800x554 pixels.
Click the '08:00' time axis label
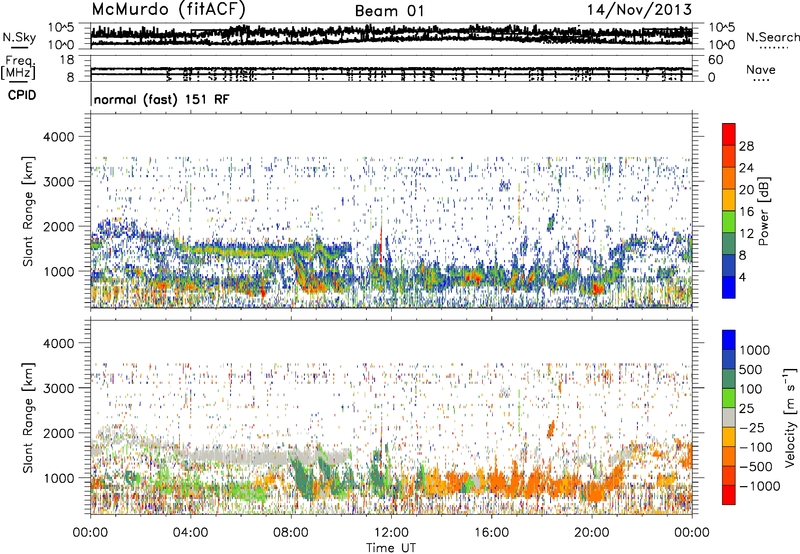[x=291, y=533]
